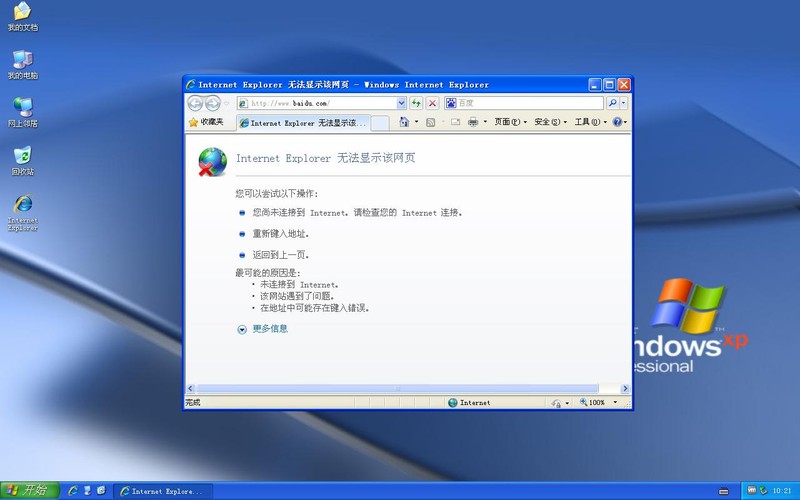This screenshot has width=800, height=500.
Task: Expand the Print dropdown arrow
Action: tap(485, 122)
